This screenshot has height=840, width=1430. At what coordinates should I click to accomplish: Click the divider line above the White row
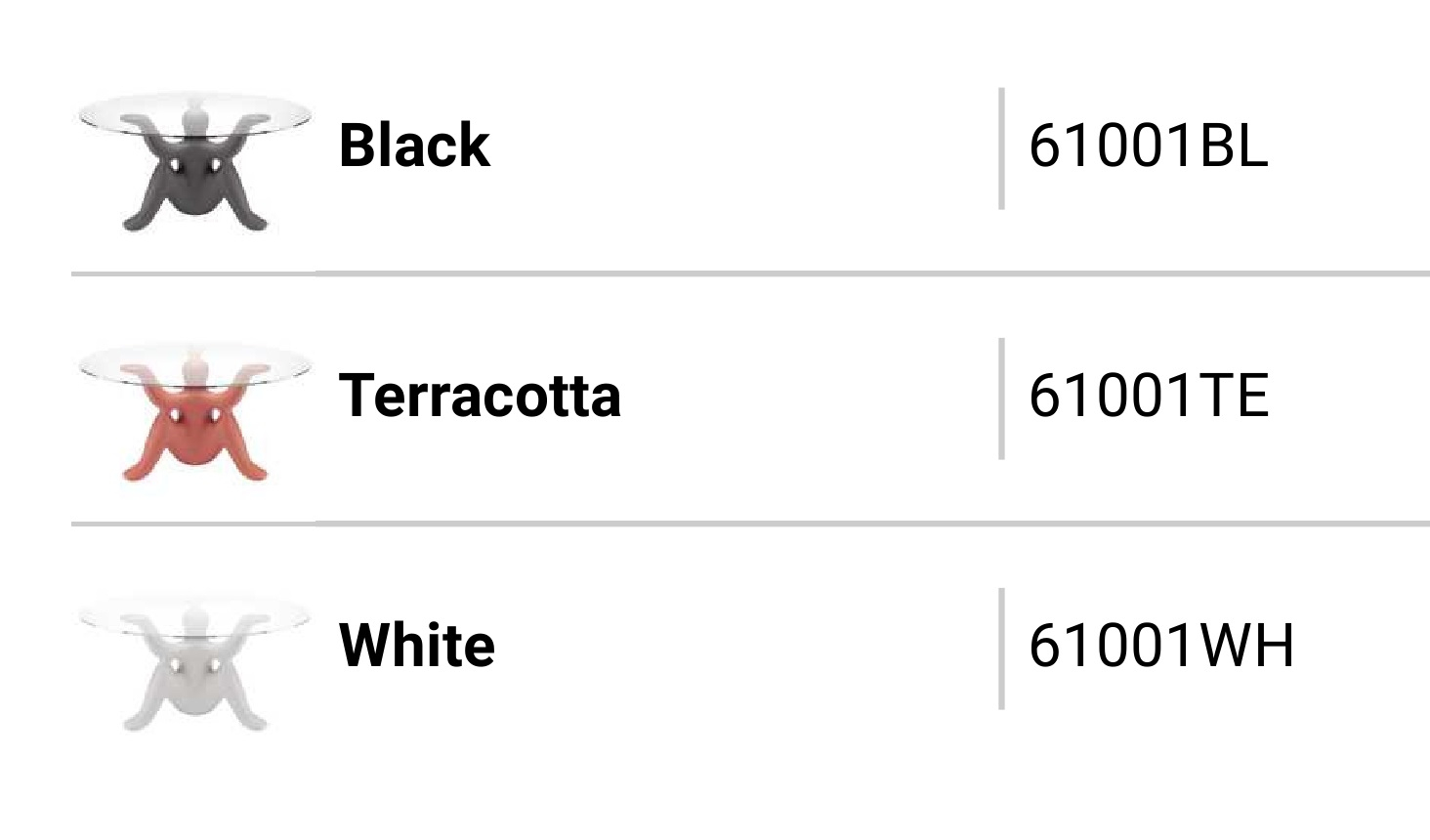click(x=750, y=524)
